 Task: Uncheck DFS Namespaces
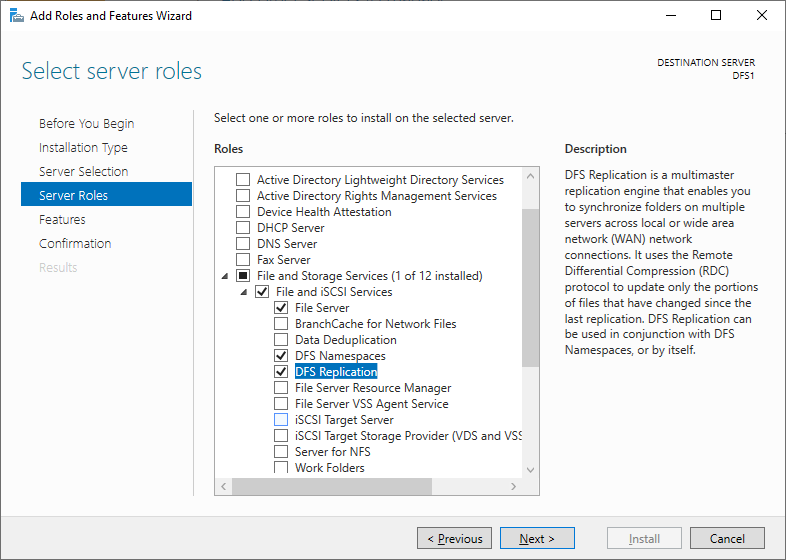point(281,356)
